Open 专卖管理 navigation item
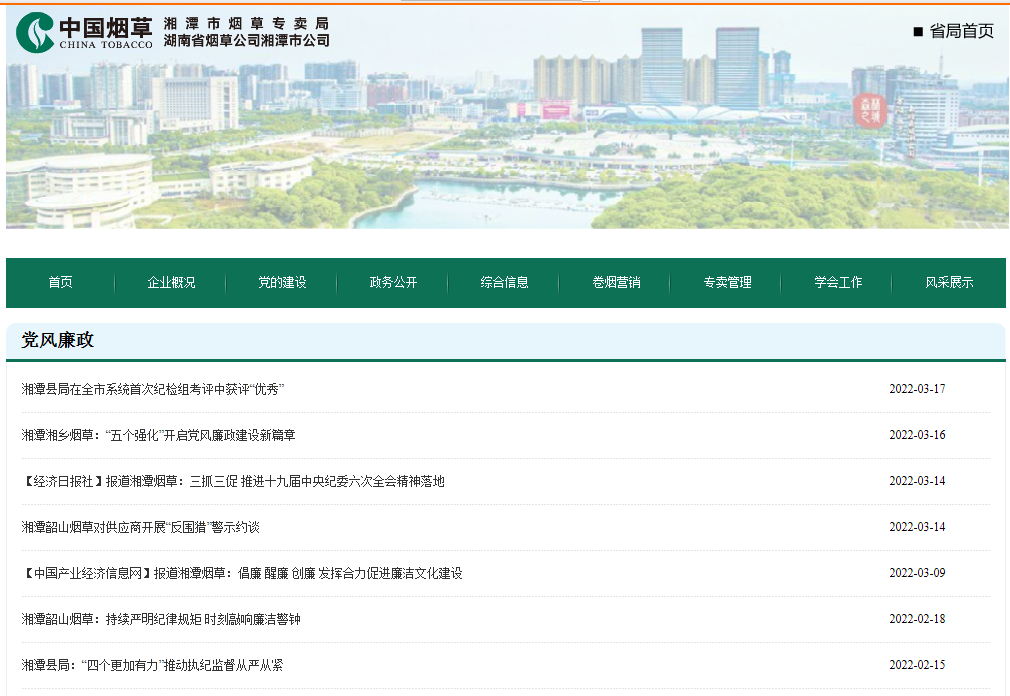Screen dimensions: 1010x696 tap(726, 283)
